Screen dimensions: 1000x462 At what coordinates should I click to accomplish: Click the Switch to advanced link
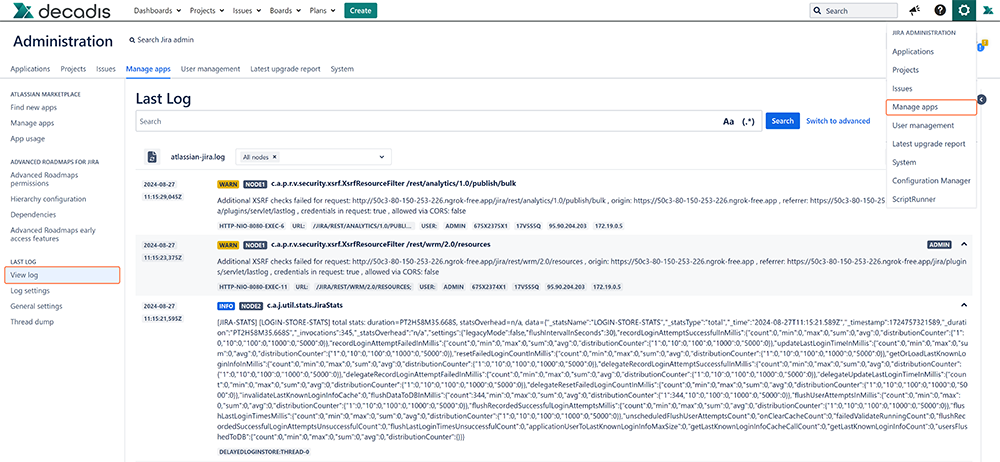pos(837,121)
